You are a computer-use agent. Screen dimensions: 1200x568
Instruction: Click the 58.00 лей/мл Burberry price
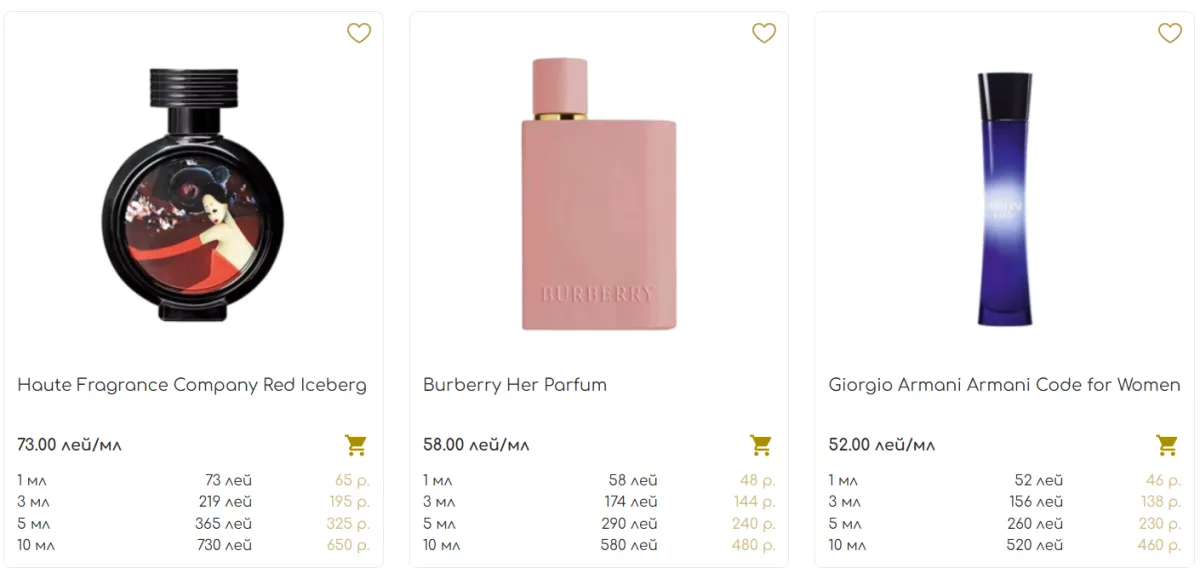(x=476, y=445)
